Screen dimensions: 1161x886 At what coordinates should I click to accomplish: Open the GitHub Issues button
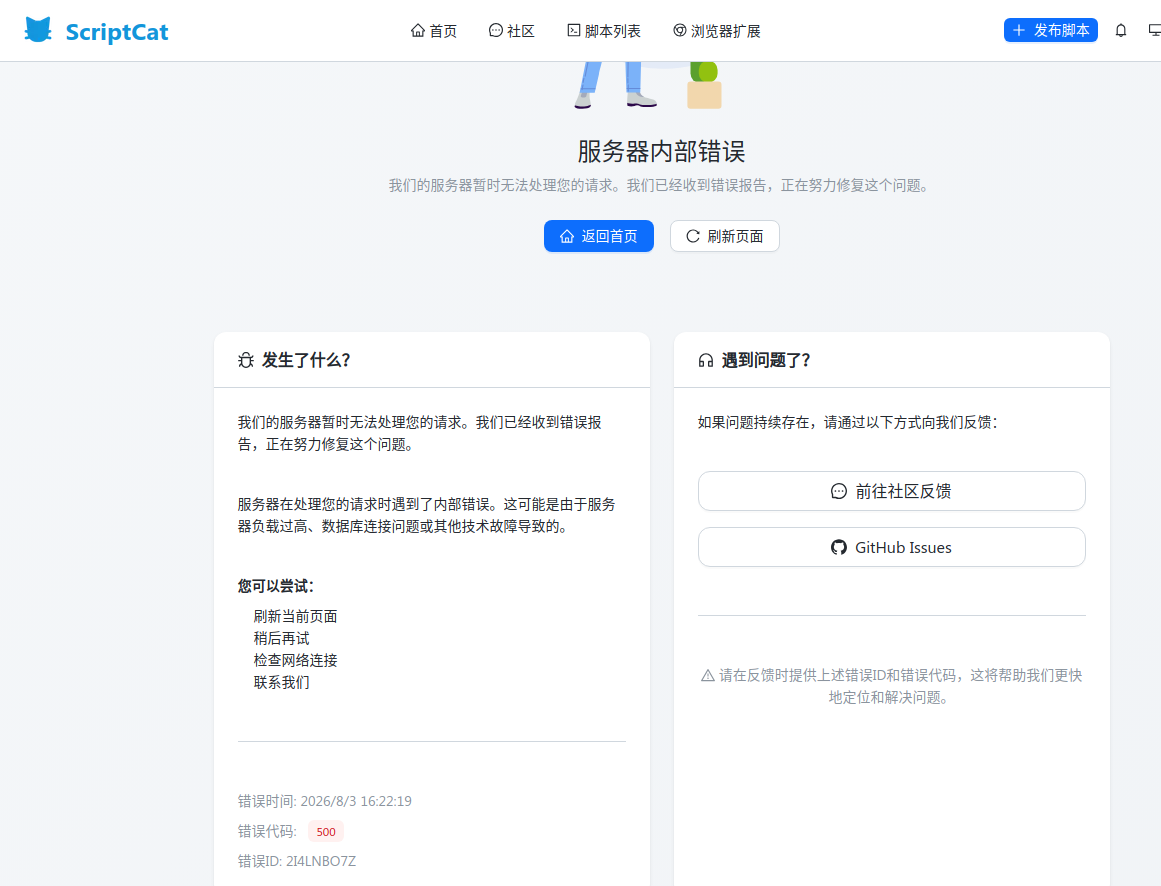coord(891,548)
